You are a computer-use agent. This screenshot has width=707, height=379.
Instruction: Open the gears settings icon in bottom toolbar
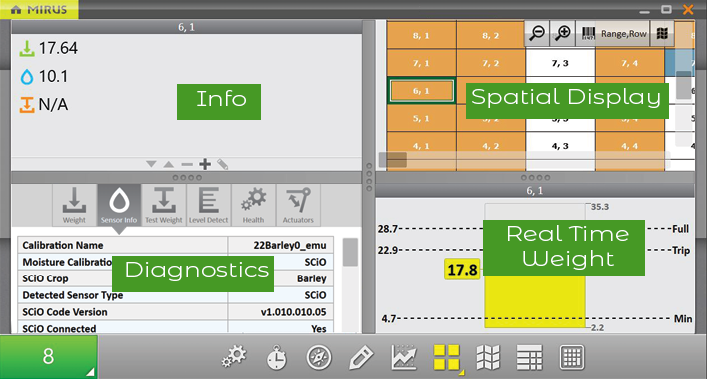tap(234, 357)
